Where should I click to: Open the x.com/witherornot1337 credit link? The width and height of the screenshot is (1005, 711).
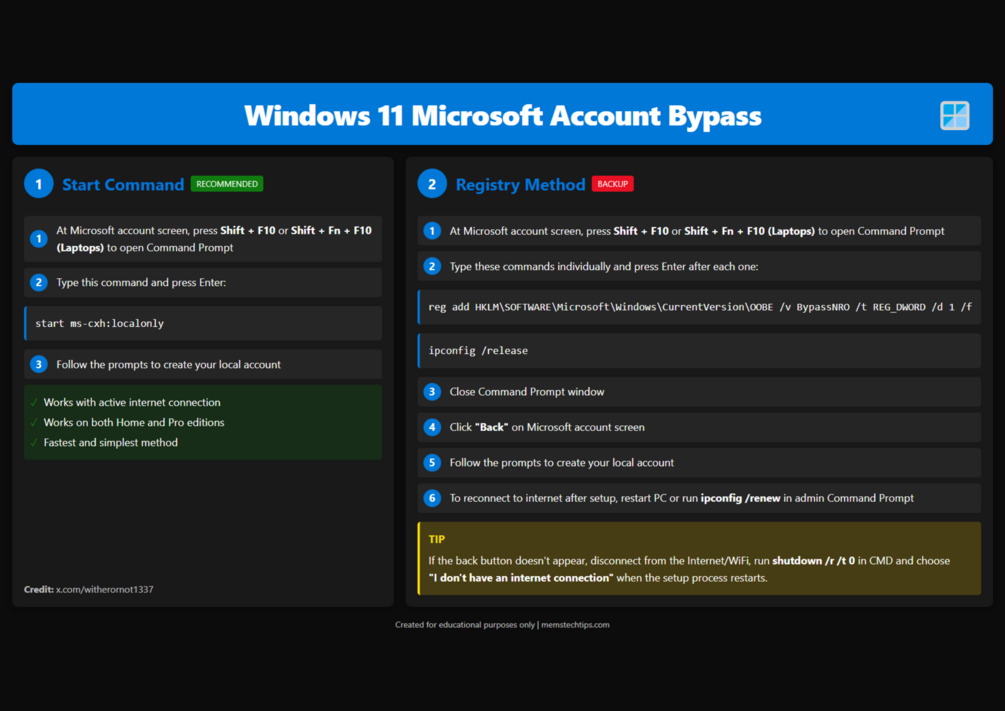coord(104,589)
